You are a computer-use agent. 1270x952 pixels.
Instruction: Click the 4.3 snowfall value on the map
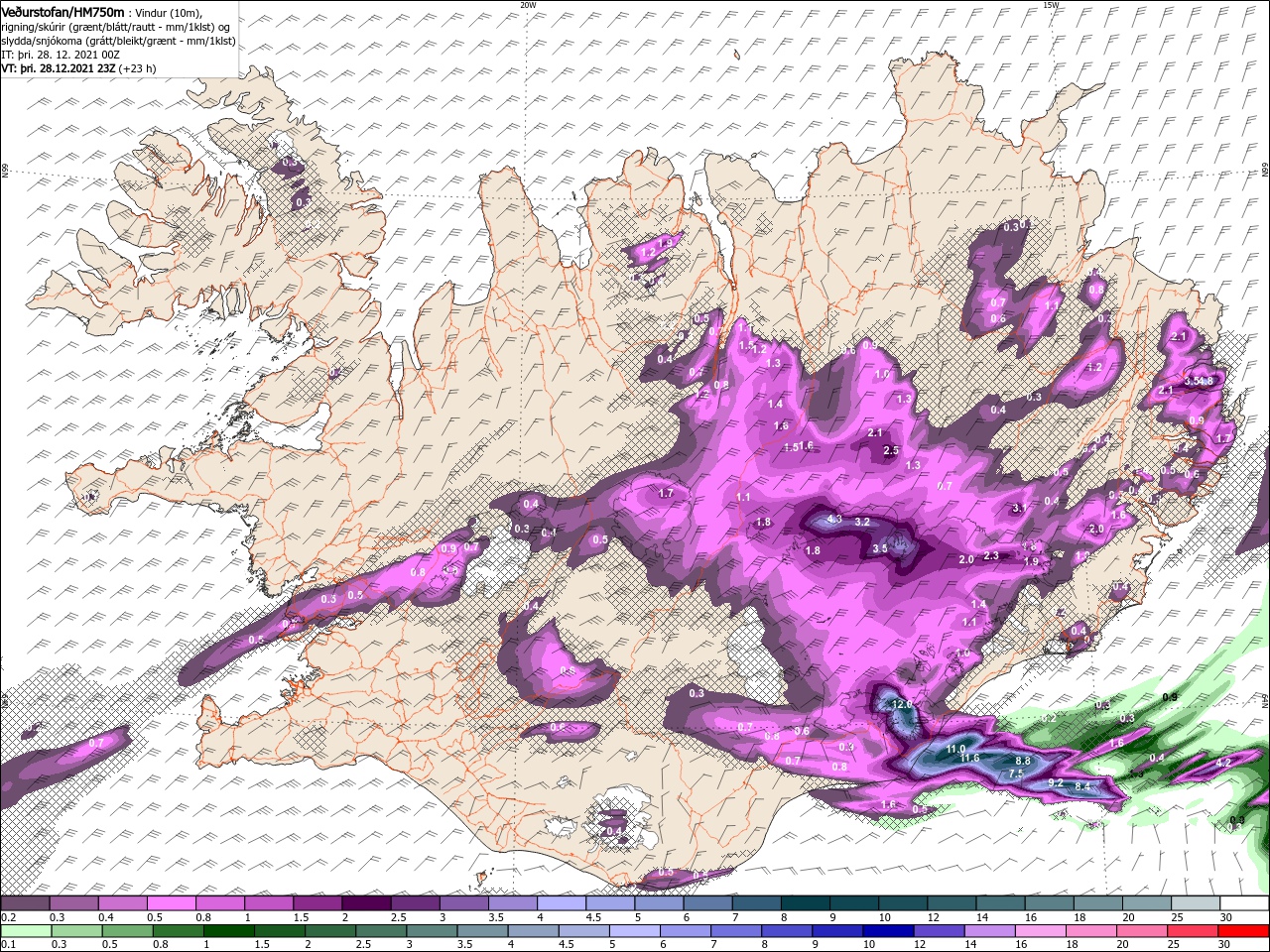click(834, 519)
